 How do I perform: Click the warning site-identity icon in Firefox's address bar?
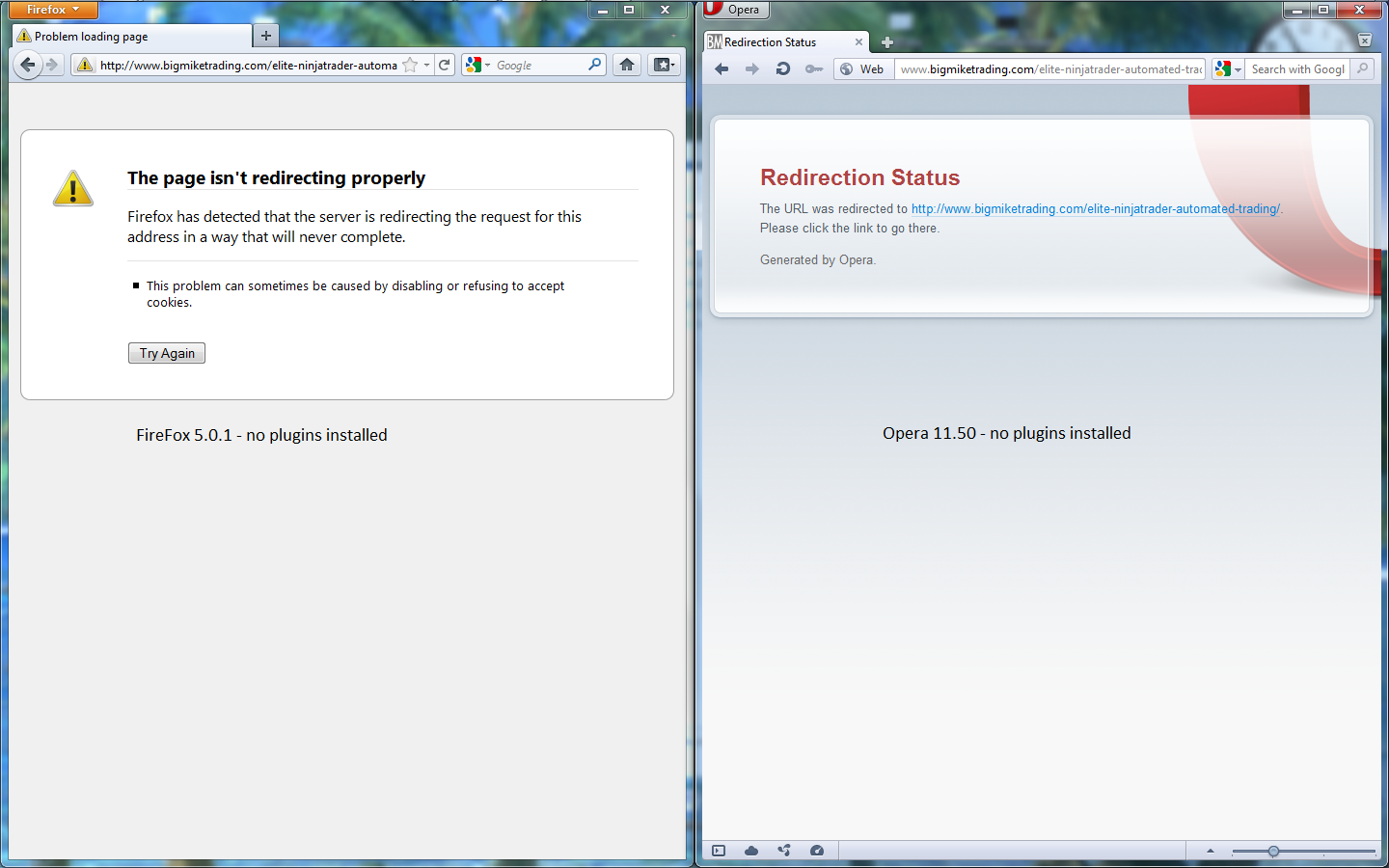(x=85, y=65)
